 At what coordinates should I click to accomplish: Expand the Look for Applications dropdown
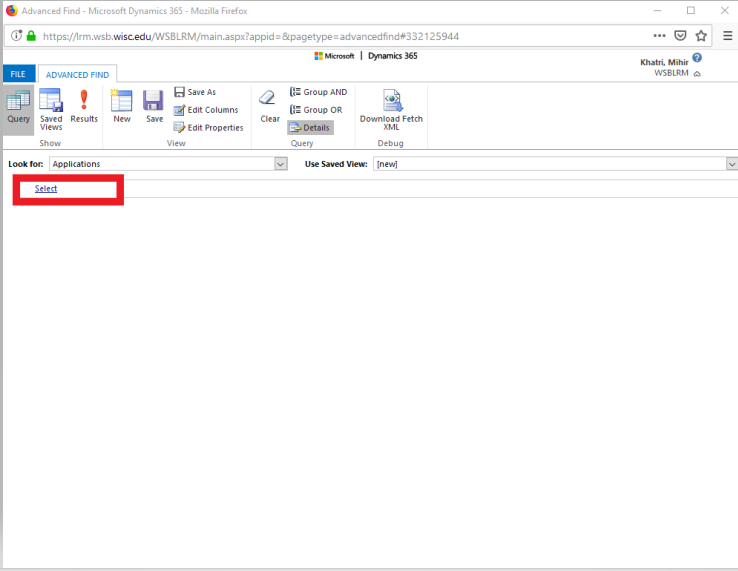(280, 164)
